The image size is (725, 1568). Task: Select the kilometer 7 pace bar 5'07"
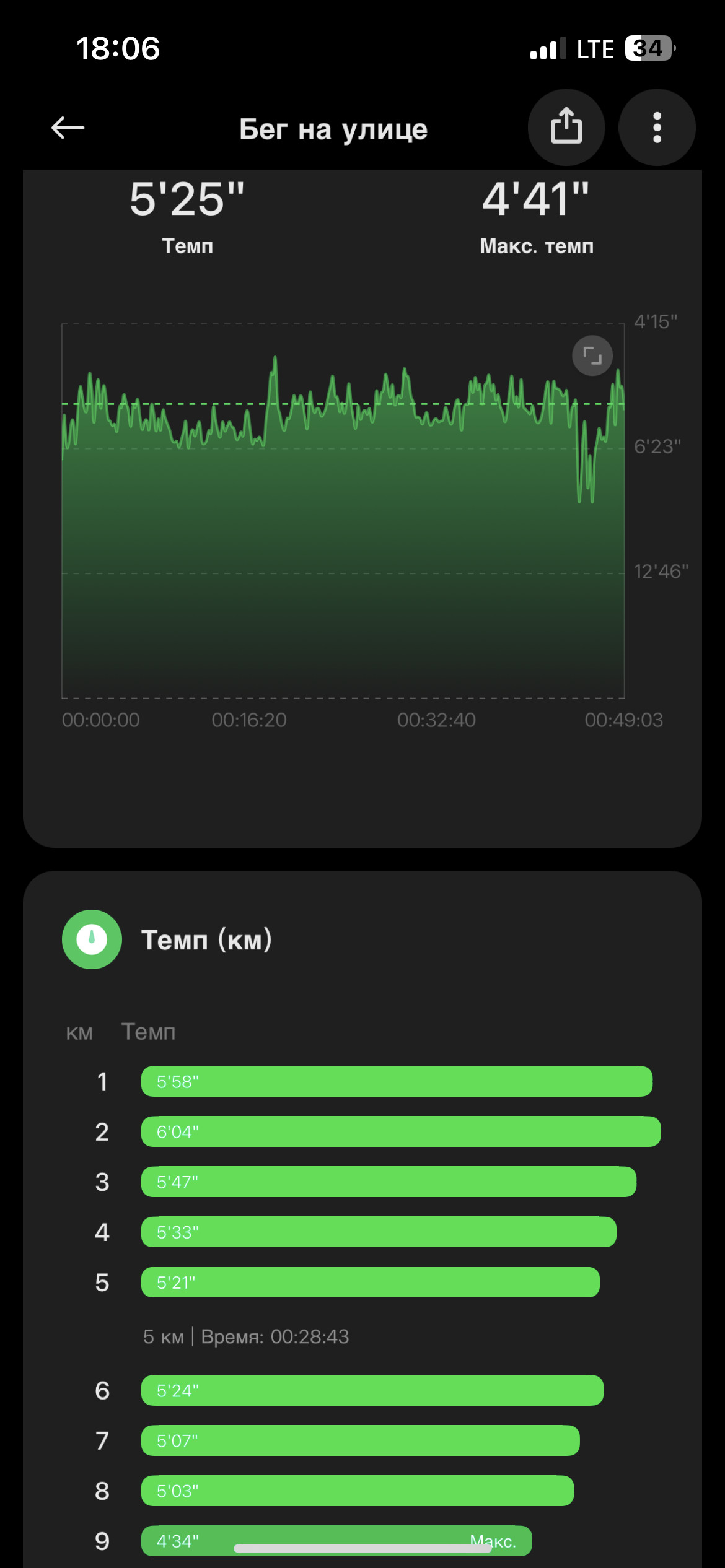pos(361,1440)
